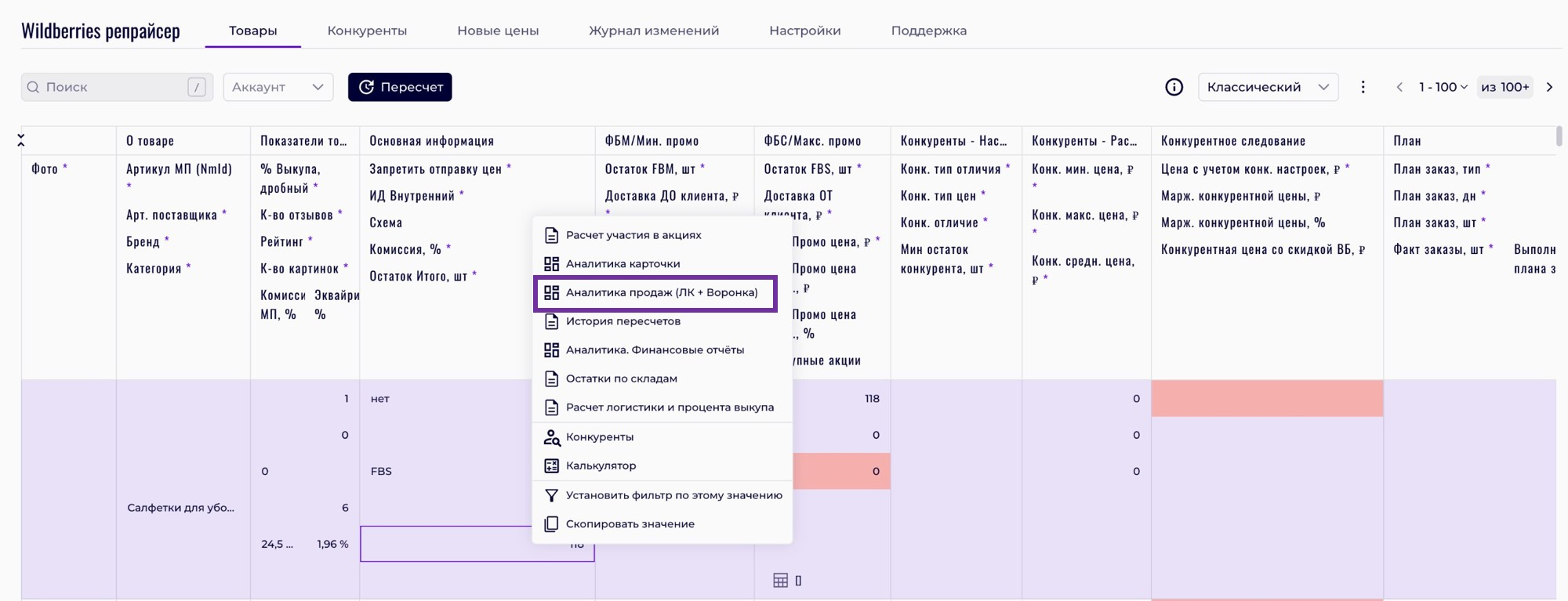Image resolution: width=1568 pixels, height=601 pixels.
Task: Select Аналитика продаж (ЛК + Воронка) menu item
Action: tap(661, 293)
